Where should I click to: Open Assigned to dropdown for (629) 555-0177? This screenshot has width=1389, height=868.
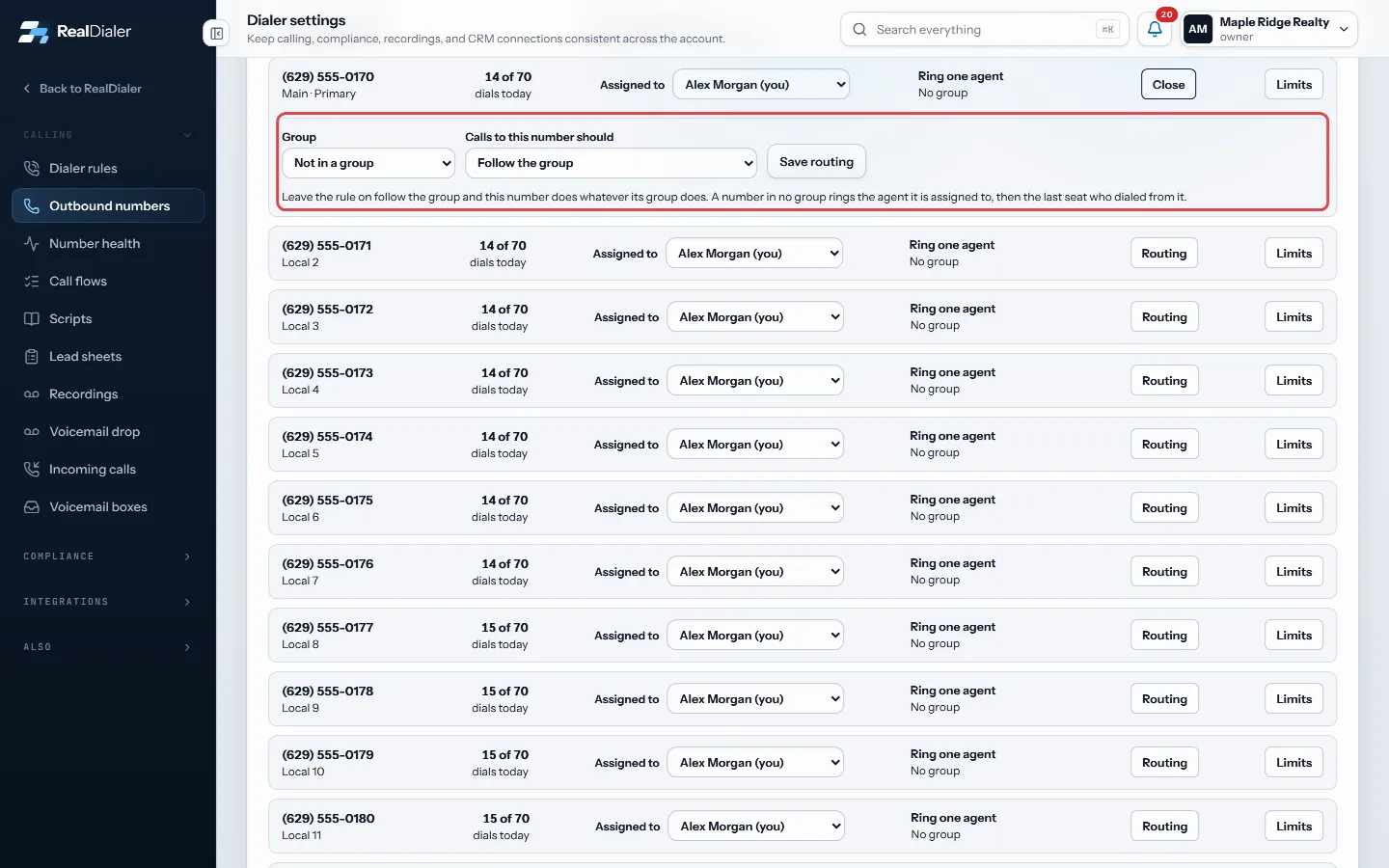[755, 636]
